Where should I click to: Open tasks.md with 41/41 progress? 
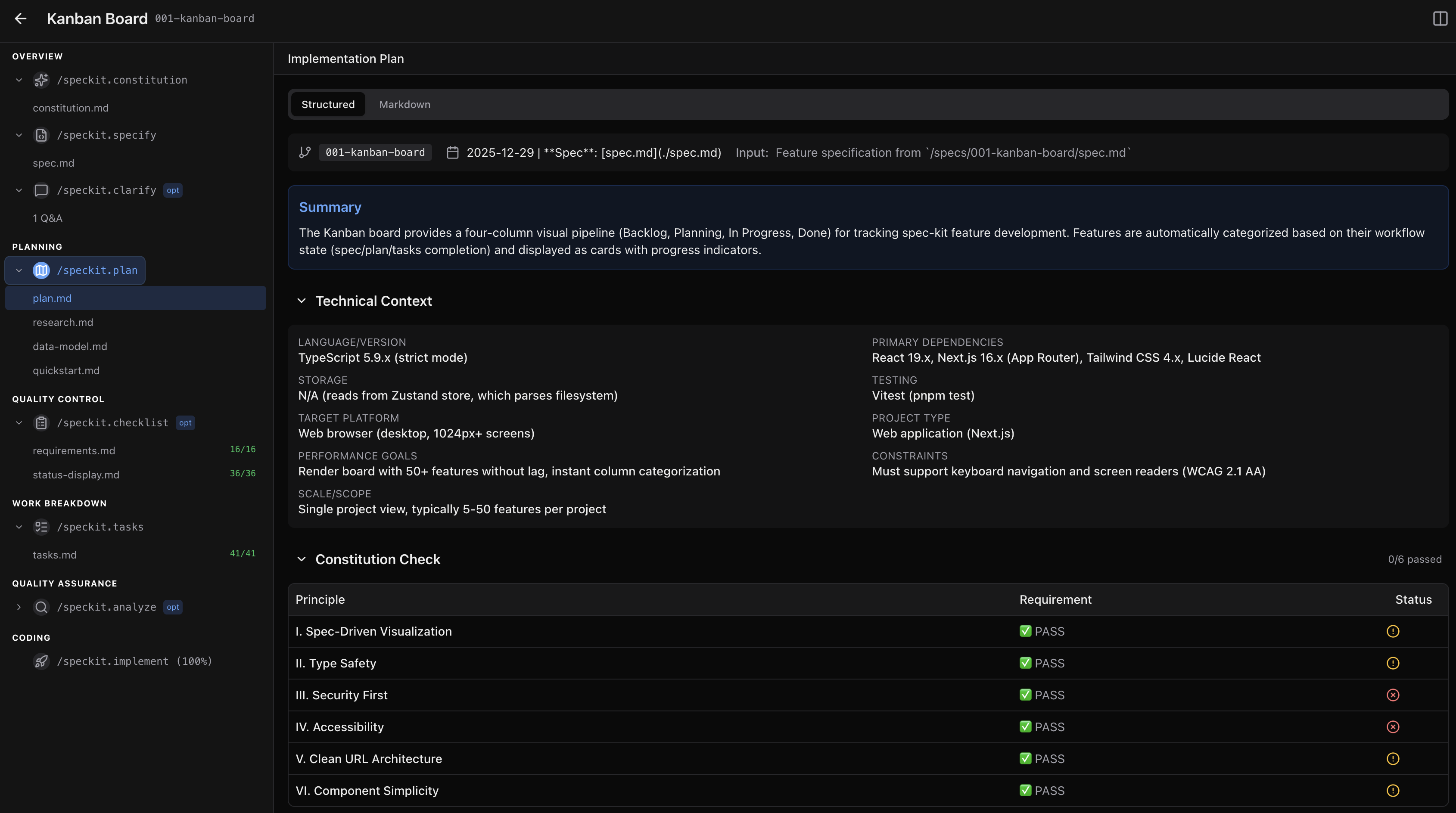point(55,555)
